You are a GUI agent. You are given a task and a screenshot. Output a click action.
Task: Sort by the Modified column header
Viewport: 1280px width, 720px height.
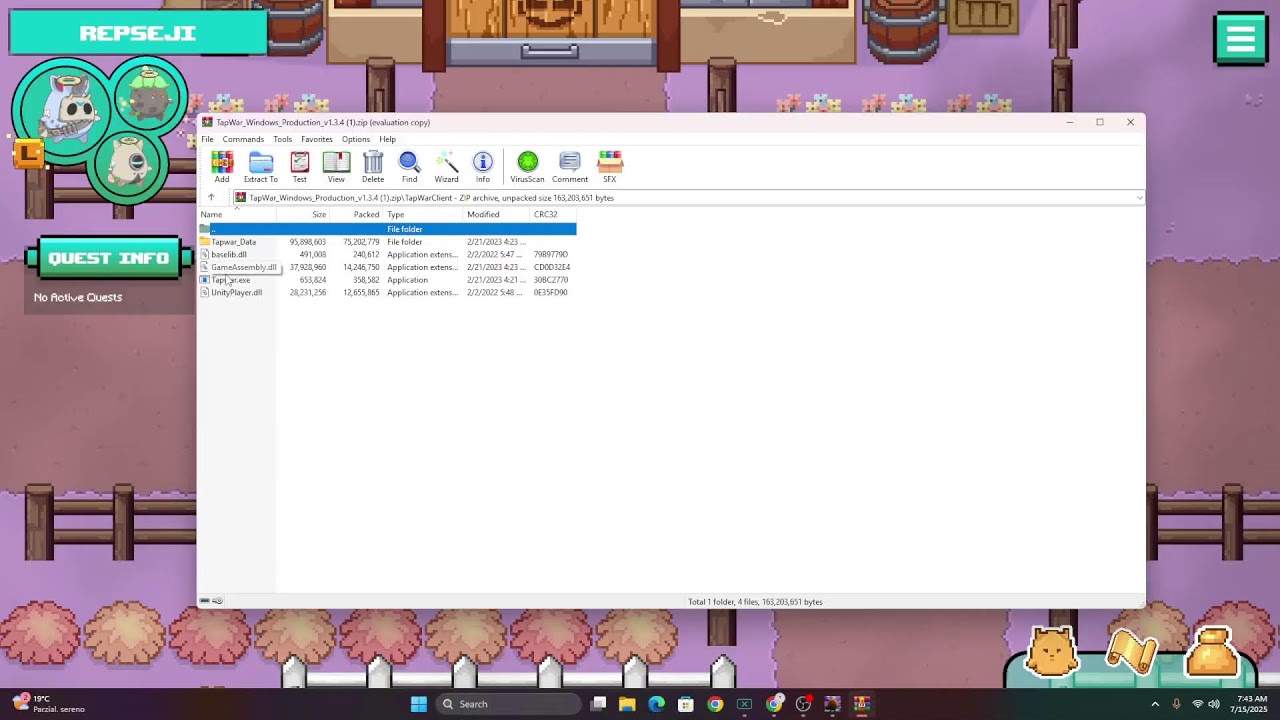click(x=497, y=215)
